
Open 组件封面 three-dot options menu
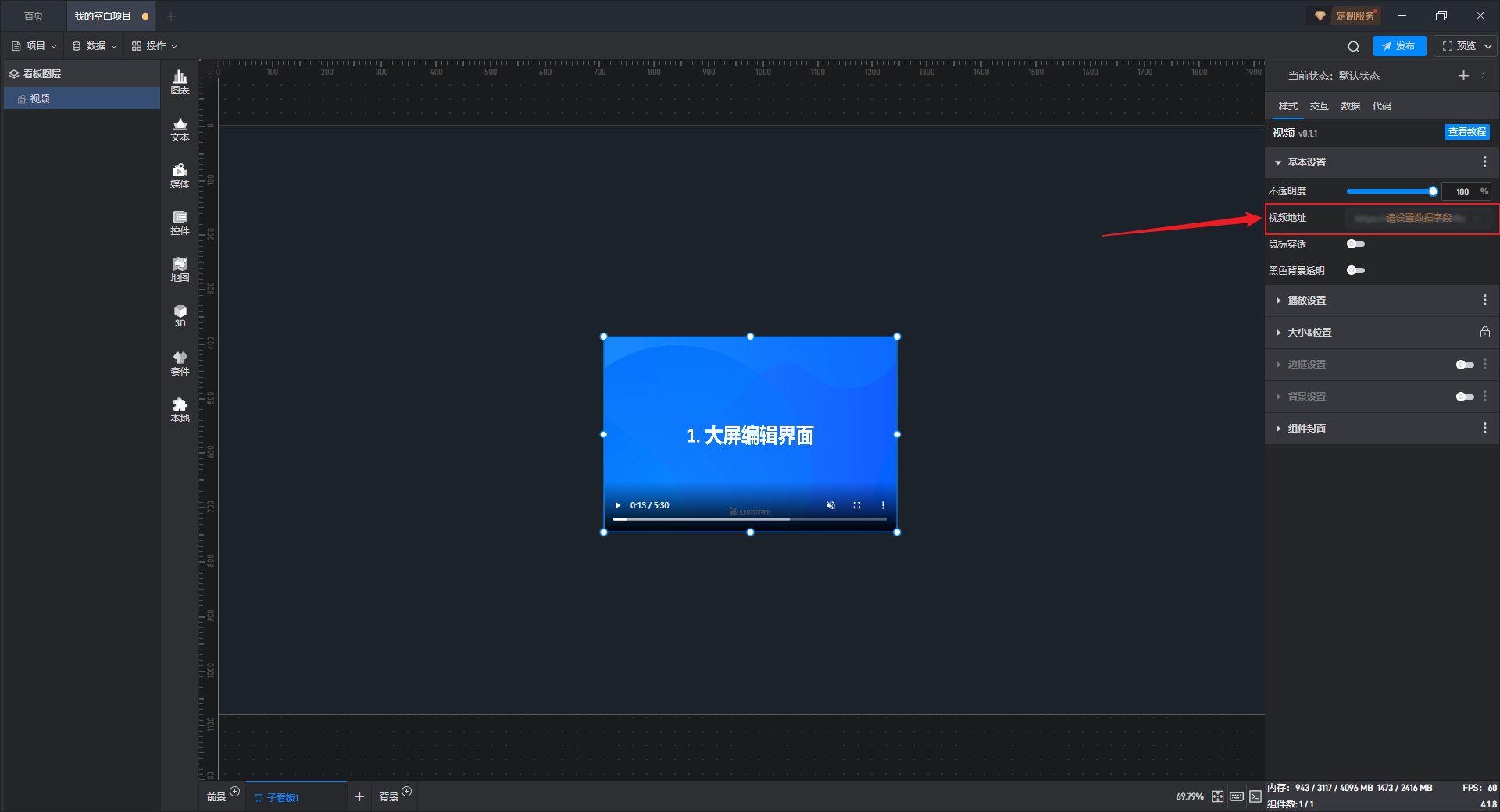(x=1484, y=428)
